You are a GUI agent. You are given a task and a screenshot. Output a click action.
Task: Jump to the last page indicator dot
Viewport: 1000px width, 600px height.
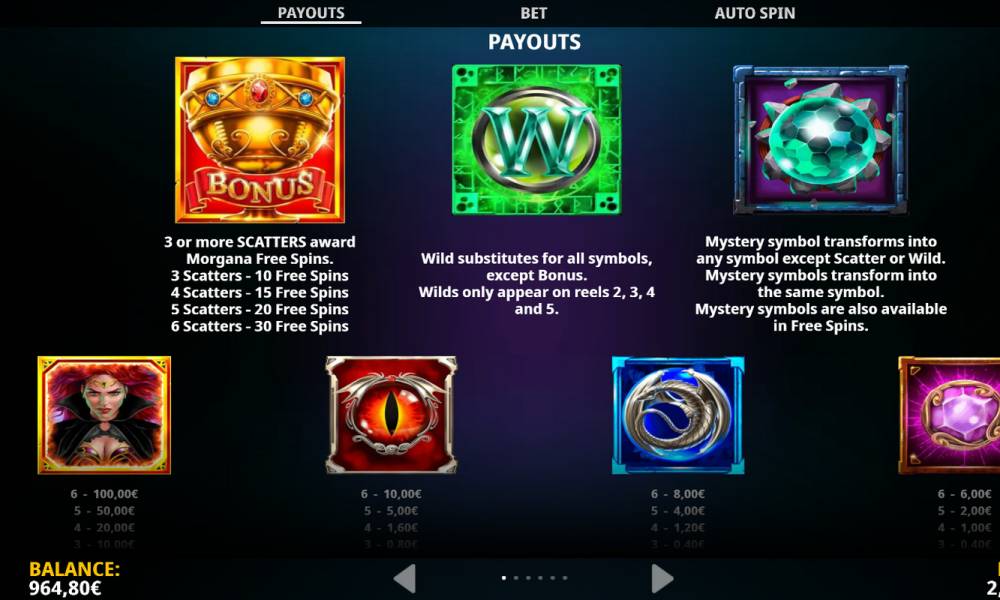click(x=565, y=578)
